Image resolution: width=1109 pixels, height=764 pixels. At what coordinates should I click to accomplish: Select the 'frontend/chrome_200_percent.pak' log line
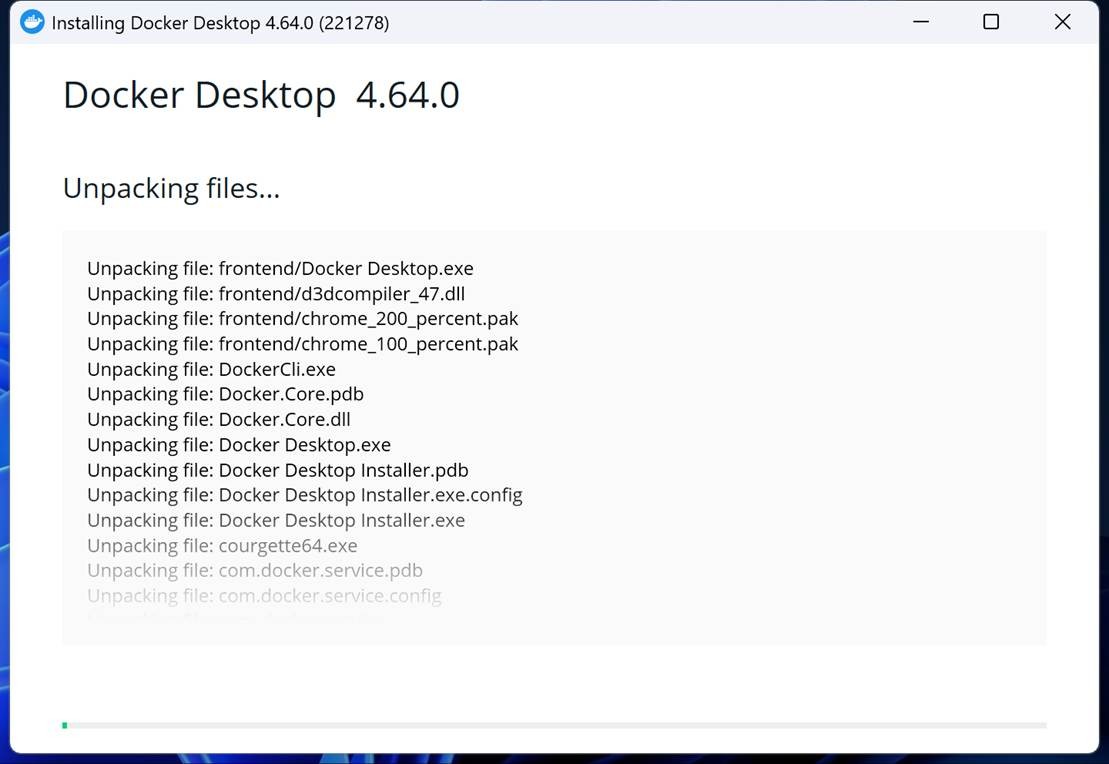(x=303, y=319)
